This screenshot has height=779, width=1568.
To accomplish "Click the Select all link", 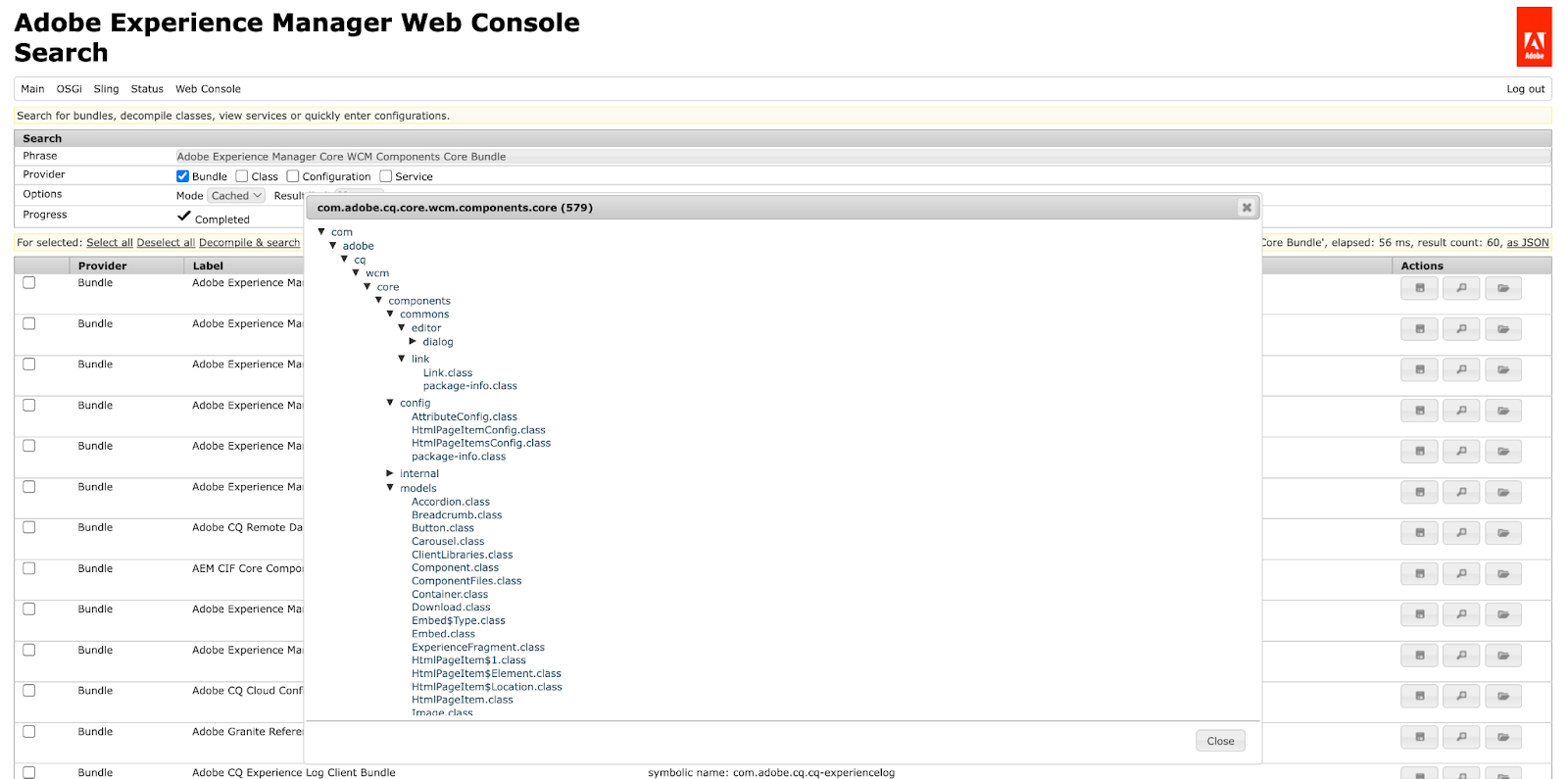I will coord(110,243).
